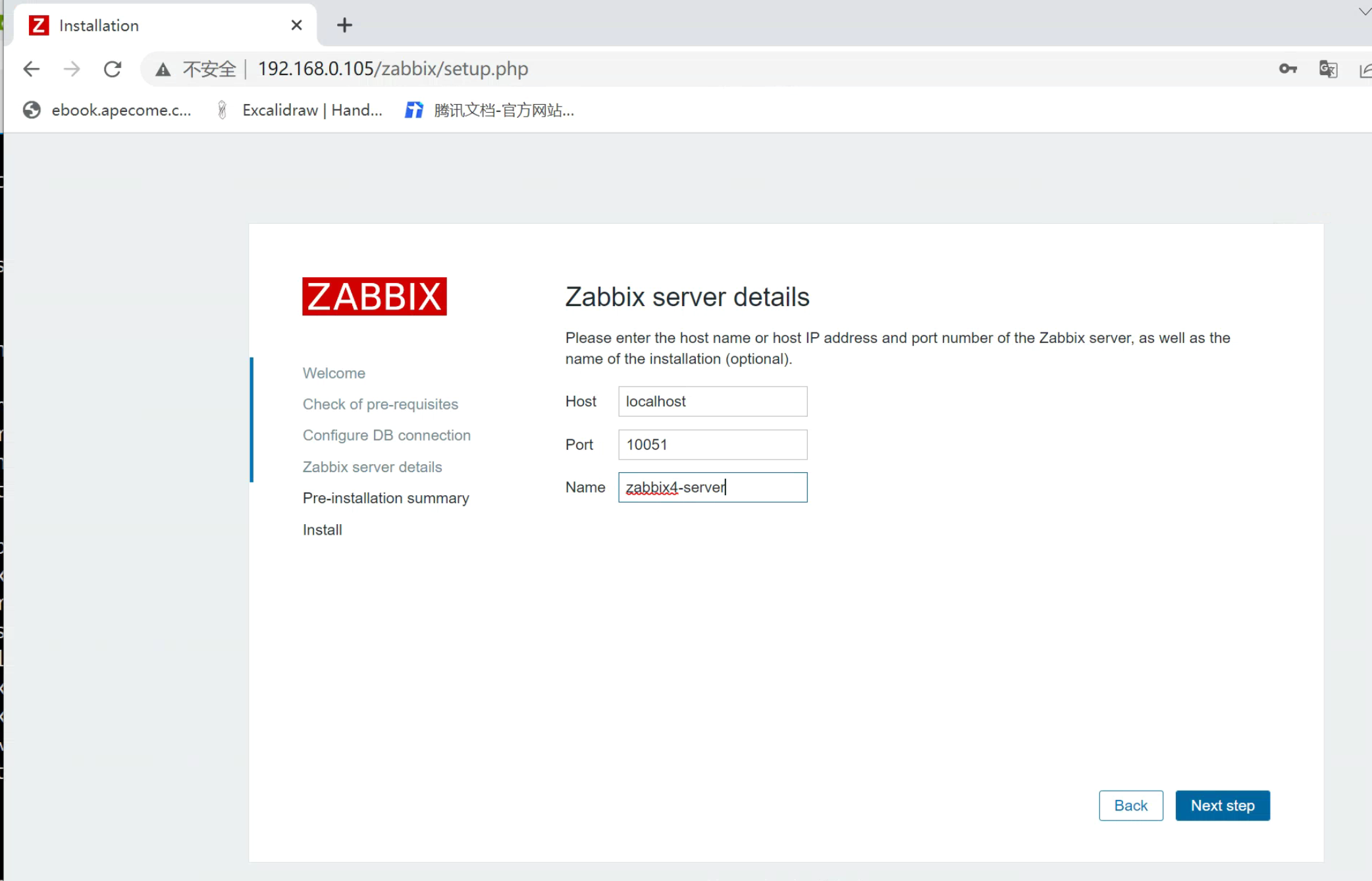The image size is (1372, 881).
Task: Click the Zabbix logo
Action: click(x=374, y=296)
